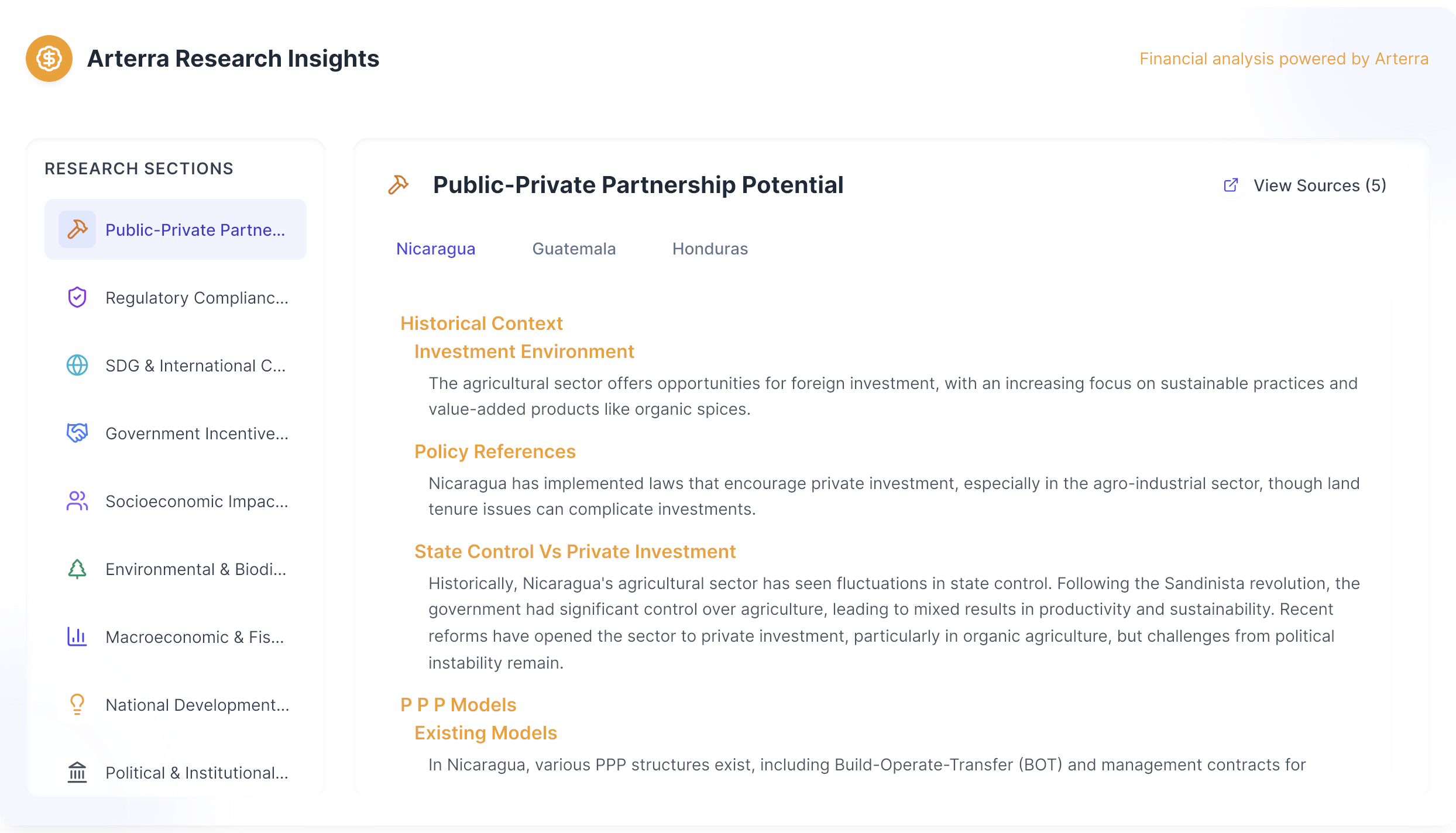Go to Macroeconomic & Fis... section
Image resolution: width=1456 pixels, height=833 pixels.
176,636
